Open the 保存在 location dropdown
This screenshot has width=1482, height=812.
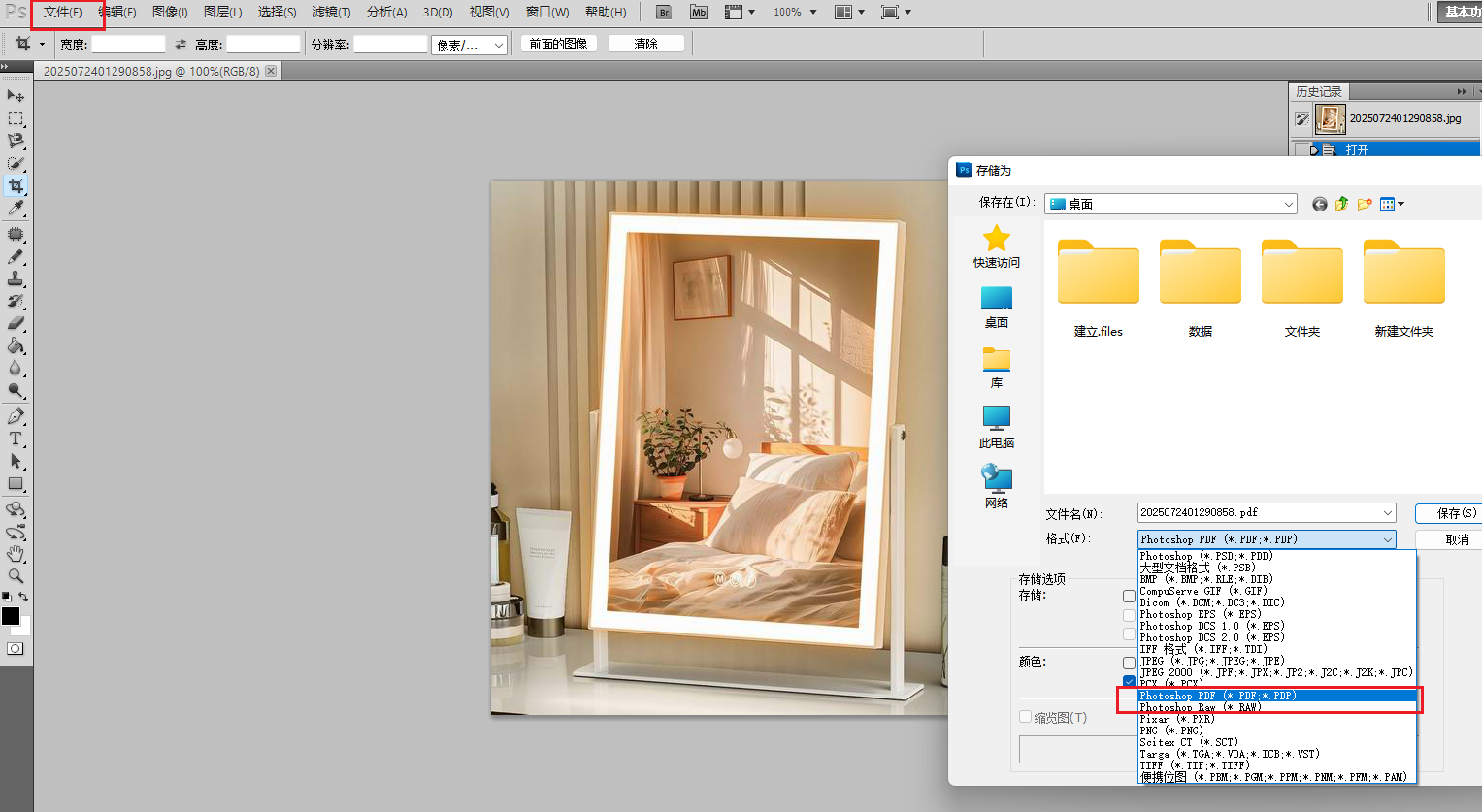click(1288, 204)
